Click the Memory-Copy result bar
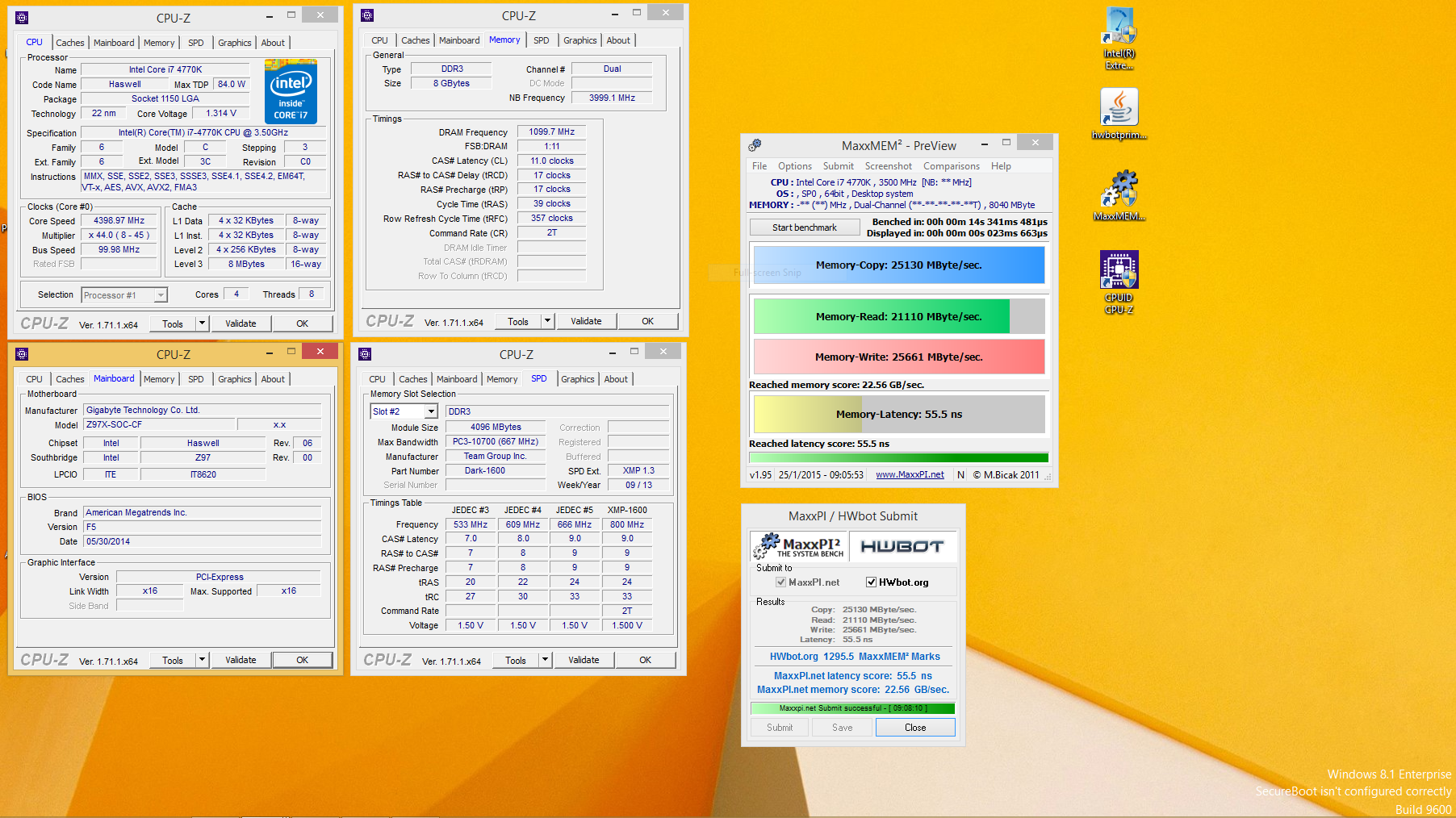Image resolution: width=1456 pixels, height=818 pixels. 899,265
